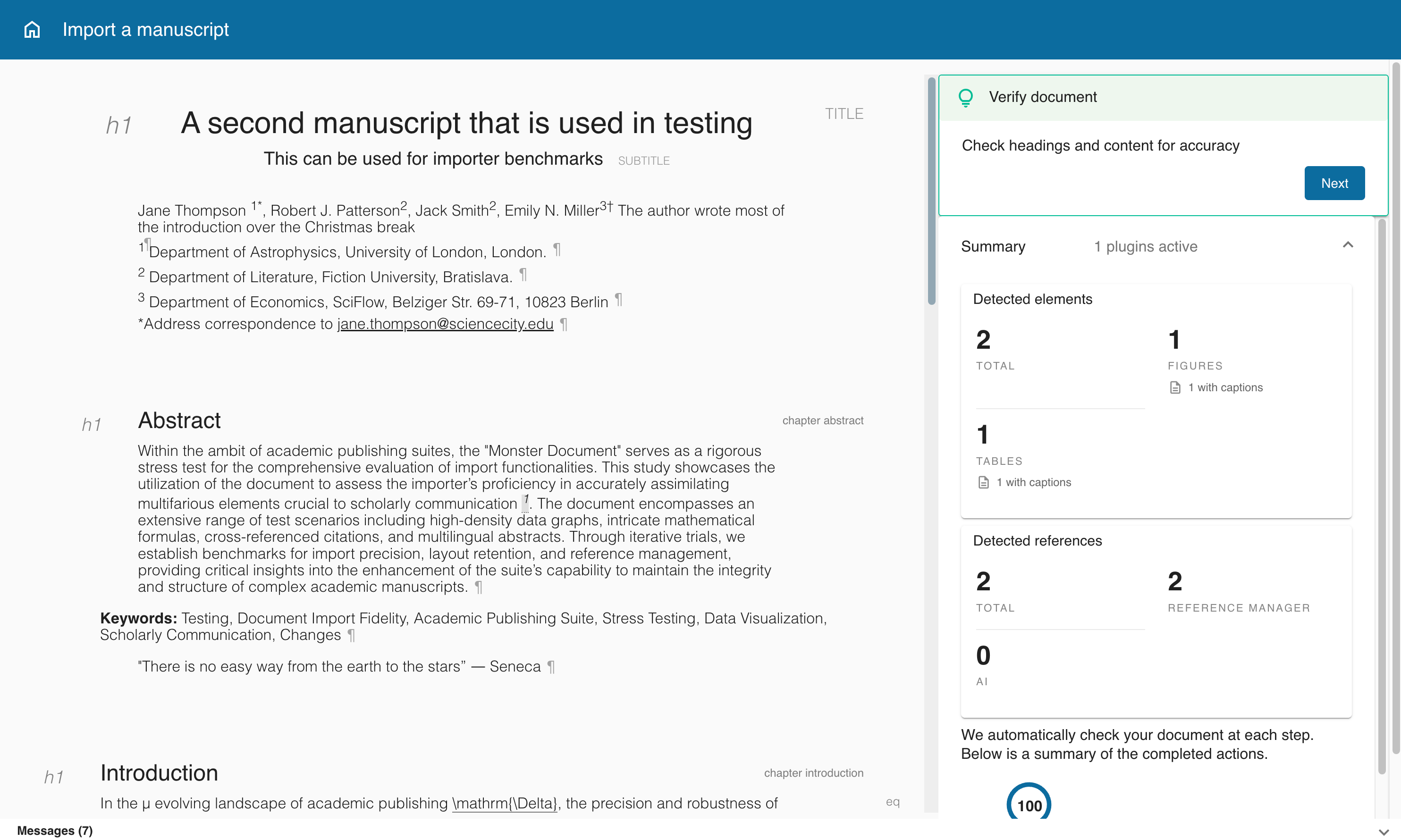
Task: Click the lightbulb icon beside Verify document
Action: pyautogui.click(x=966, y=97)
